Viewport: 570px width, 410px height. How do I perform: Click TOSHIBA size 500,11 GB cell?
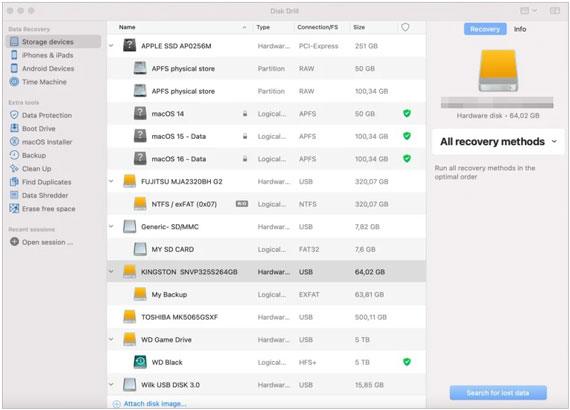(x=371, y=317)
